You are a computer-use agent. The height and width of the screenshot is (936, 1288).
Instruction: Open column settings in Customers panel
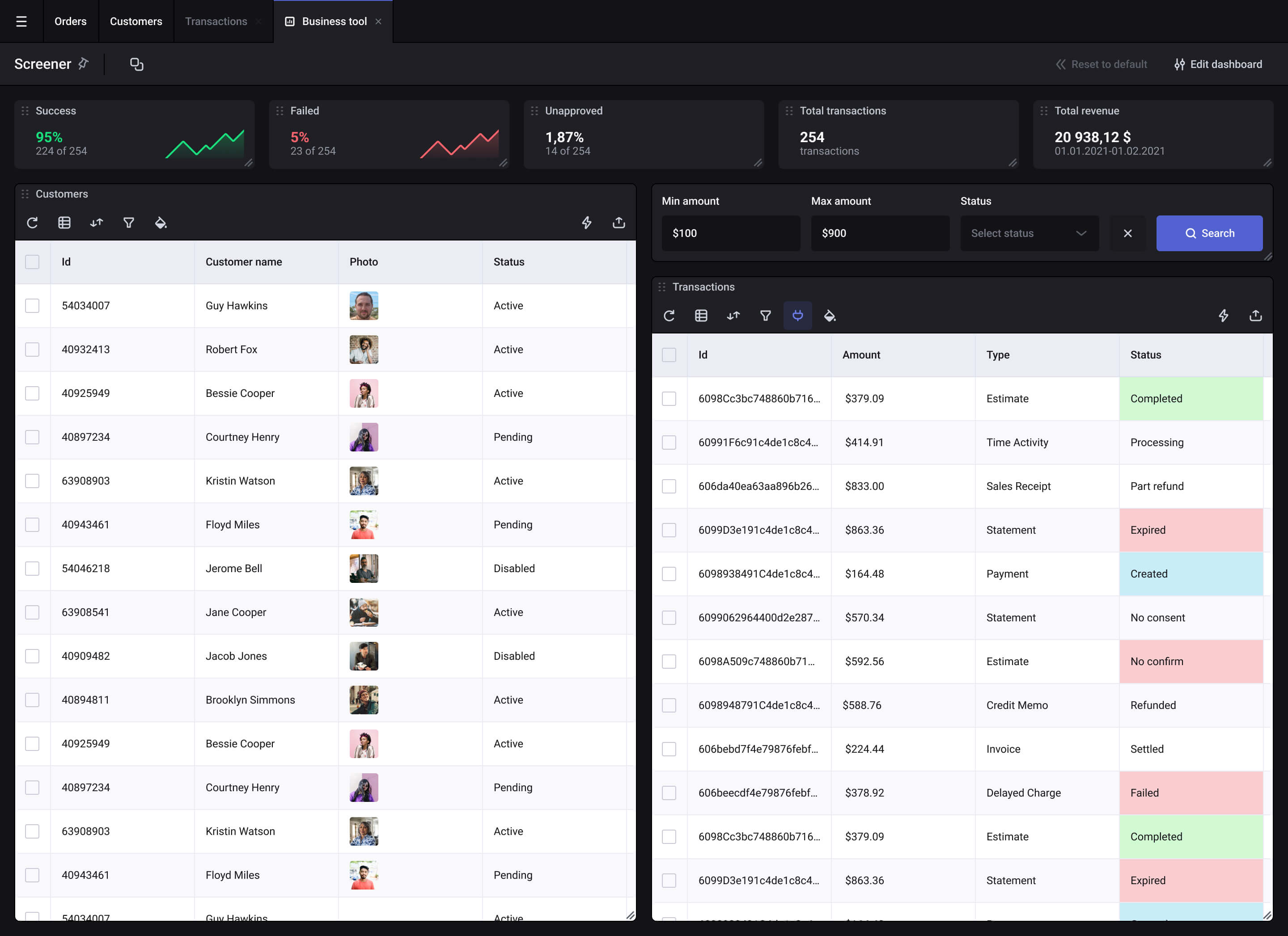tap(64, 223)
